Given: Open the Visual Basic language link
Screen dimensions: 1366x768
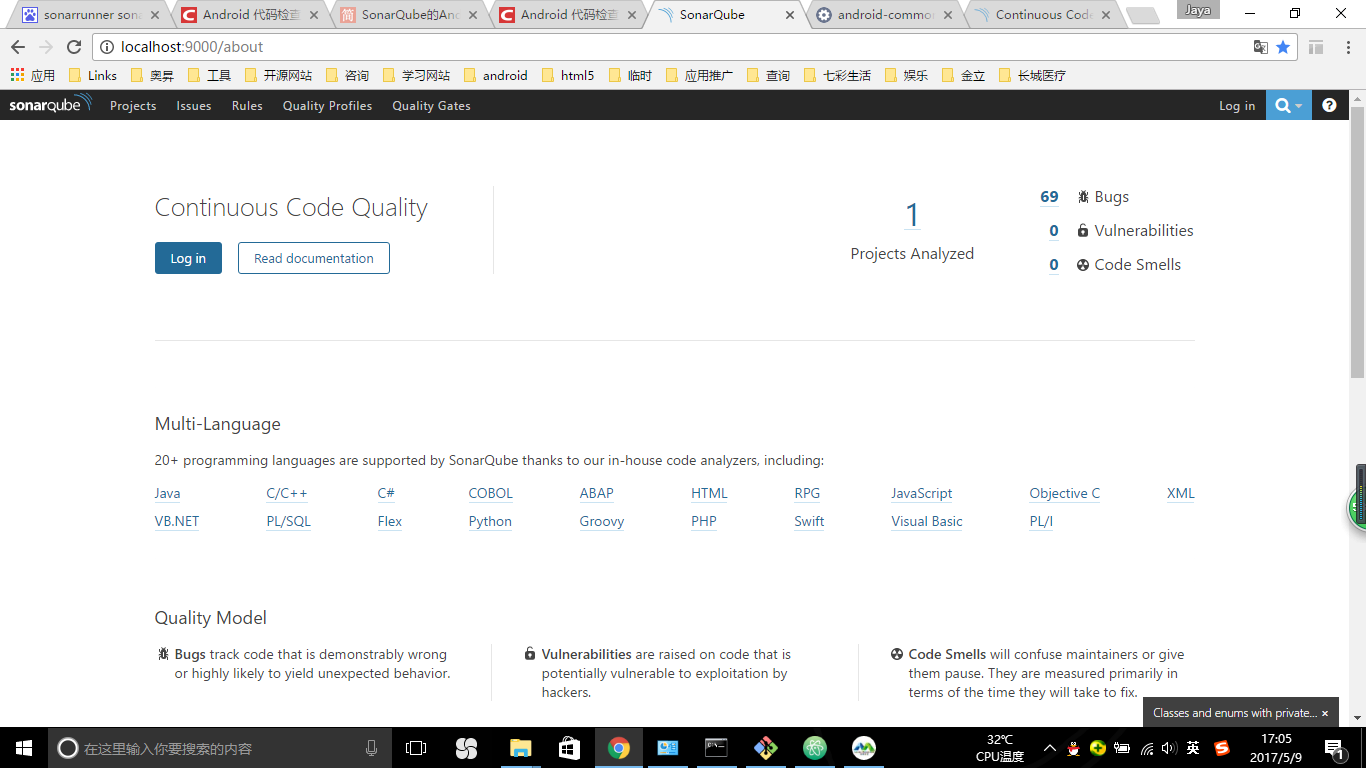Looking at the screenshot, I should 927,521.
